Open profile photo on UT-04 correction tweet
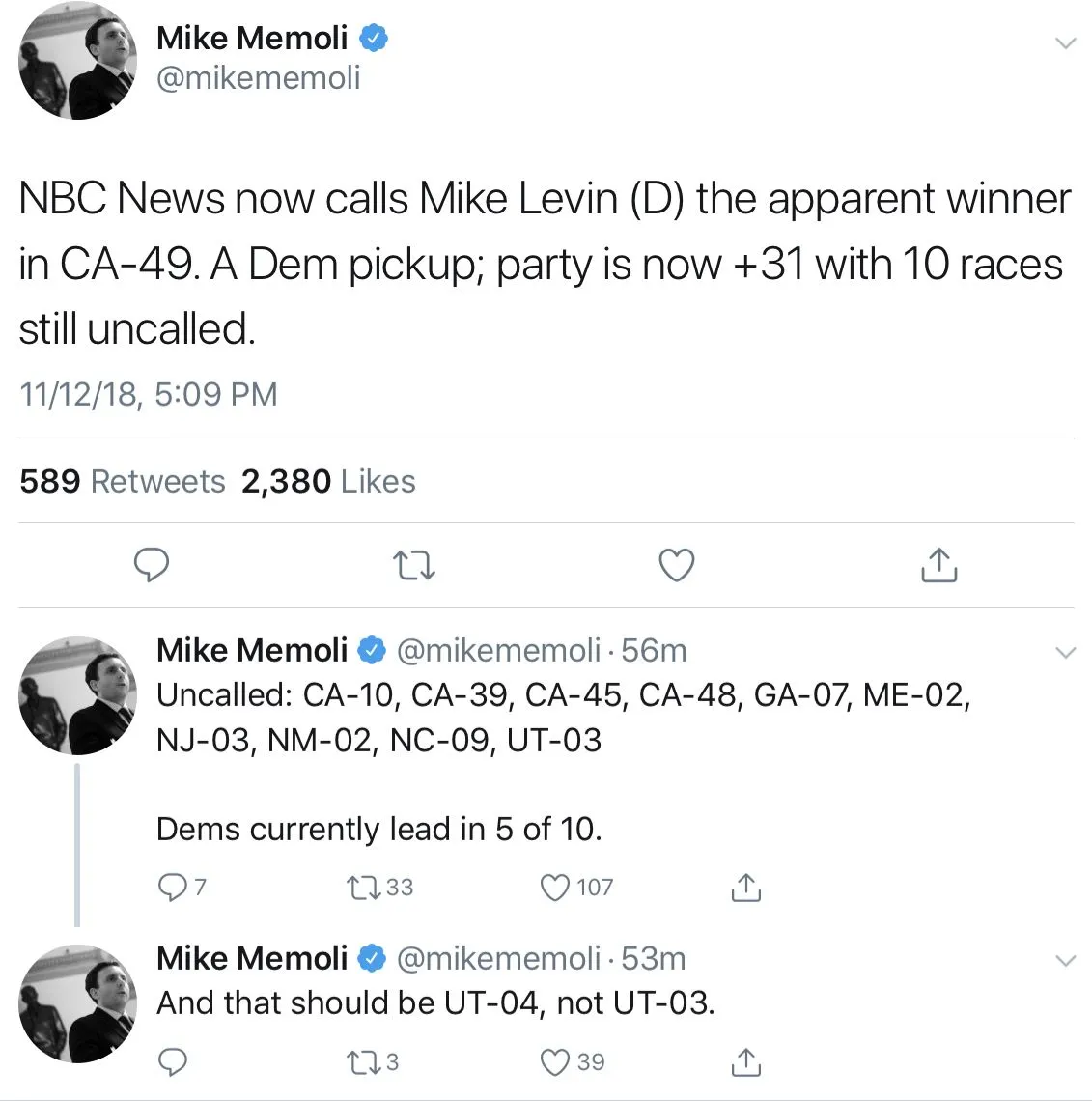This screenshot has width=1092, height=1101. (78, 1003)
